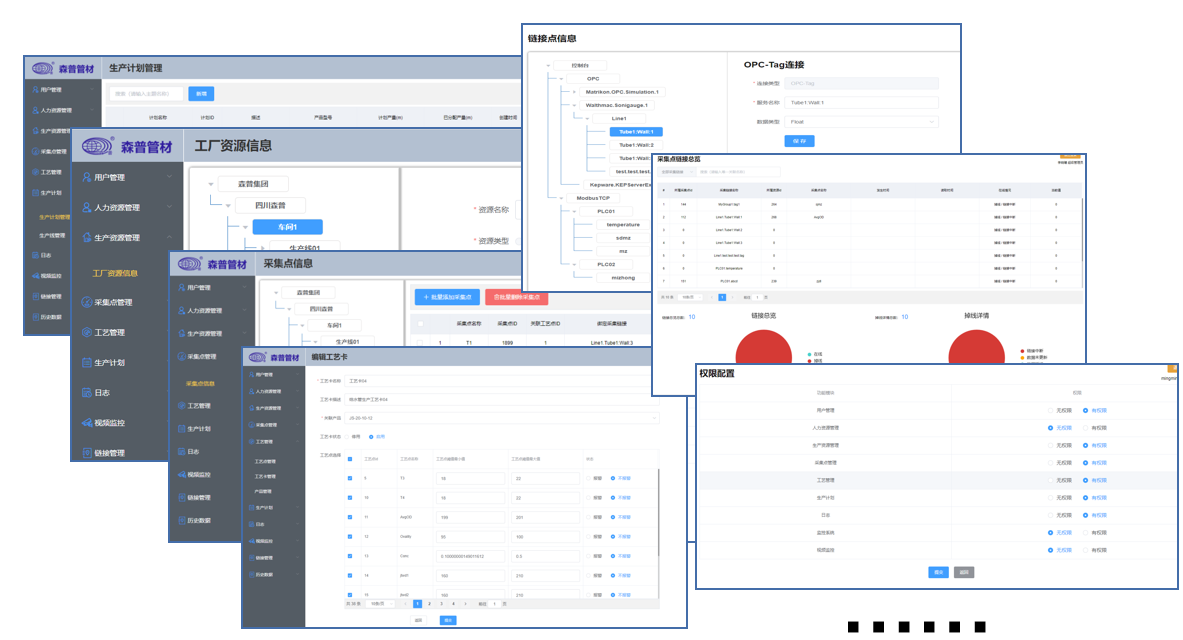Click 生产计划 calendar icon in 工厂资源信息 sidebar
This screenshot has height=640, width=1183.
(x=87, y=362)
